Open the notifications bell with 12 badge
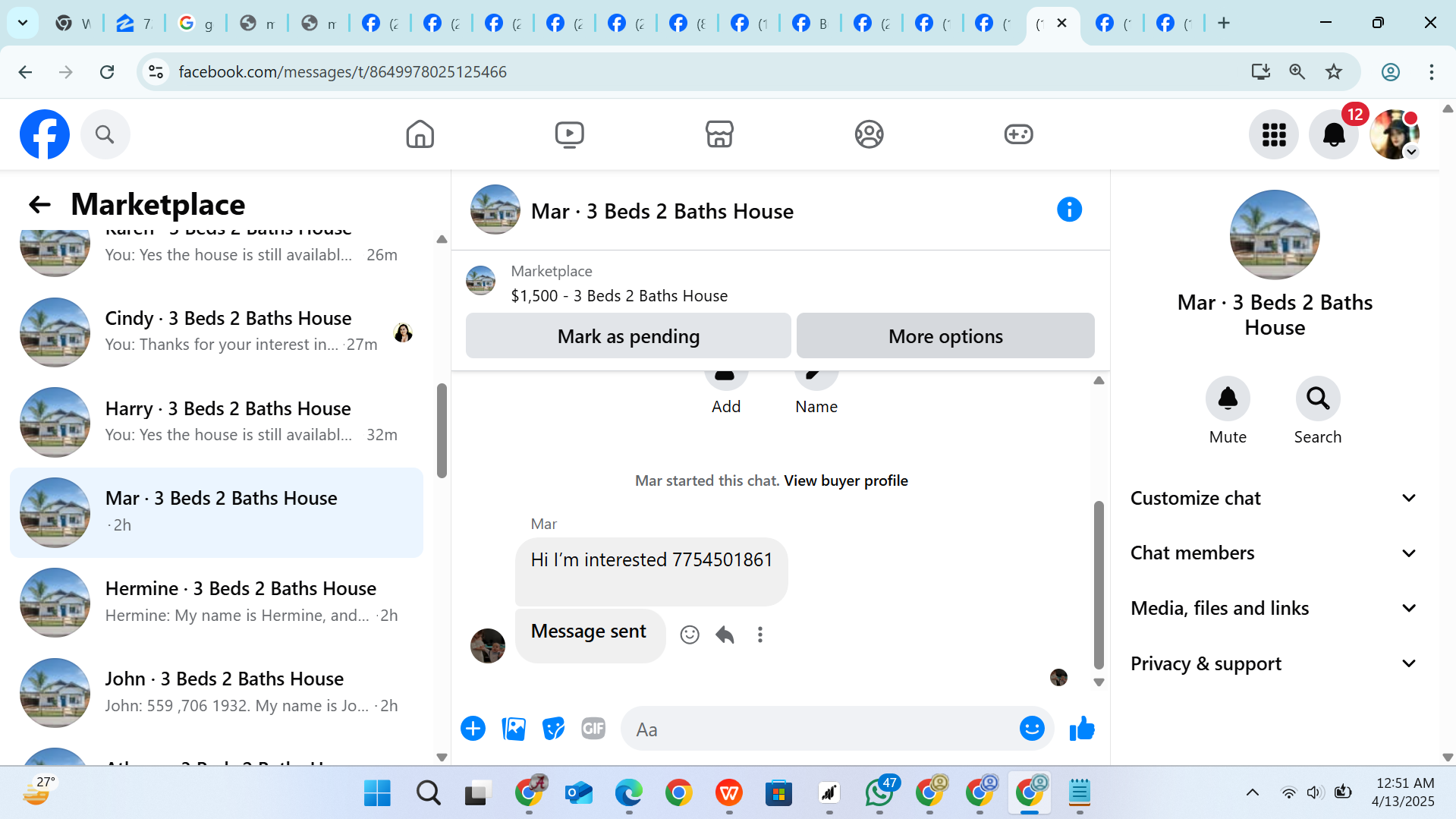 pos(1334,134)
